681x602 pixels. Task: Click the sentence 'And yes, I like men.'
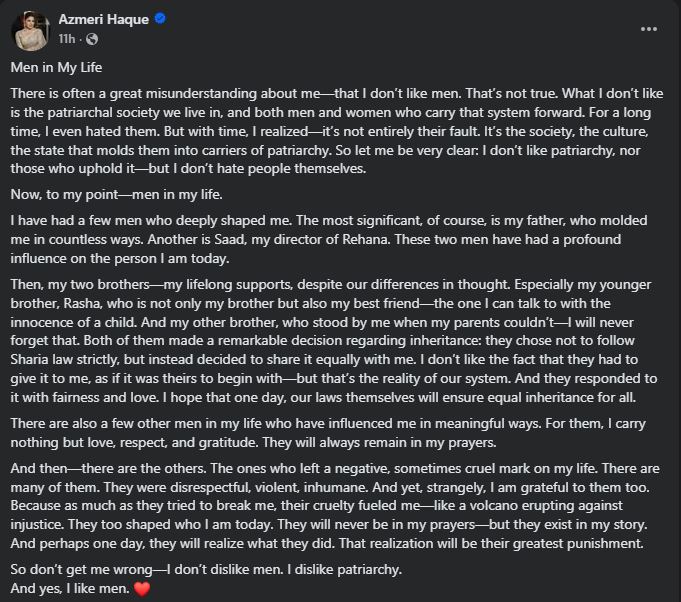click(x=70, y=589)
